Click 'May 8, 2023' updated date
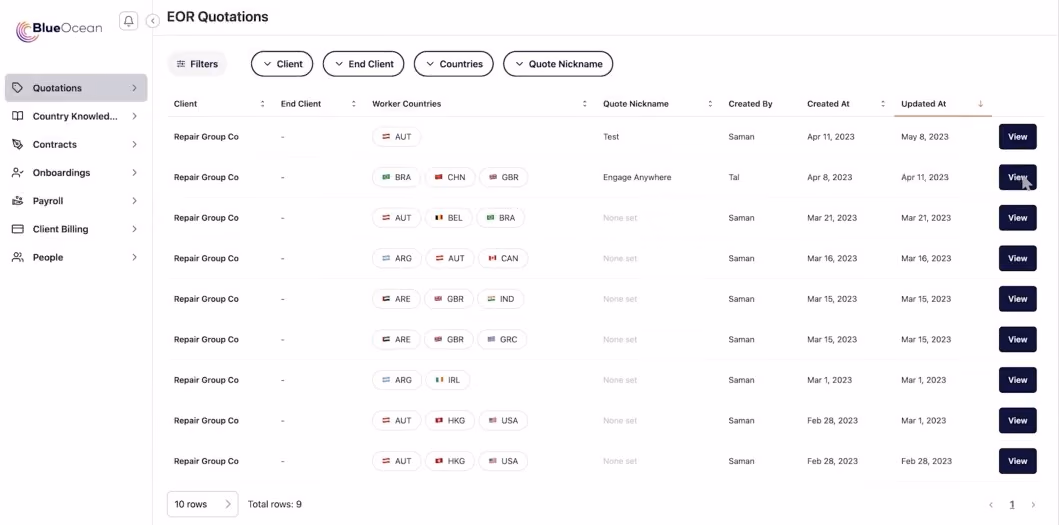This screenshot has width=1059, height=525. point(925,136)
